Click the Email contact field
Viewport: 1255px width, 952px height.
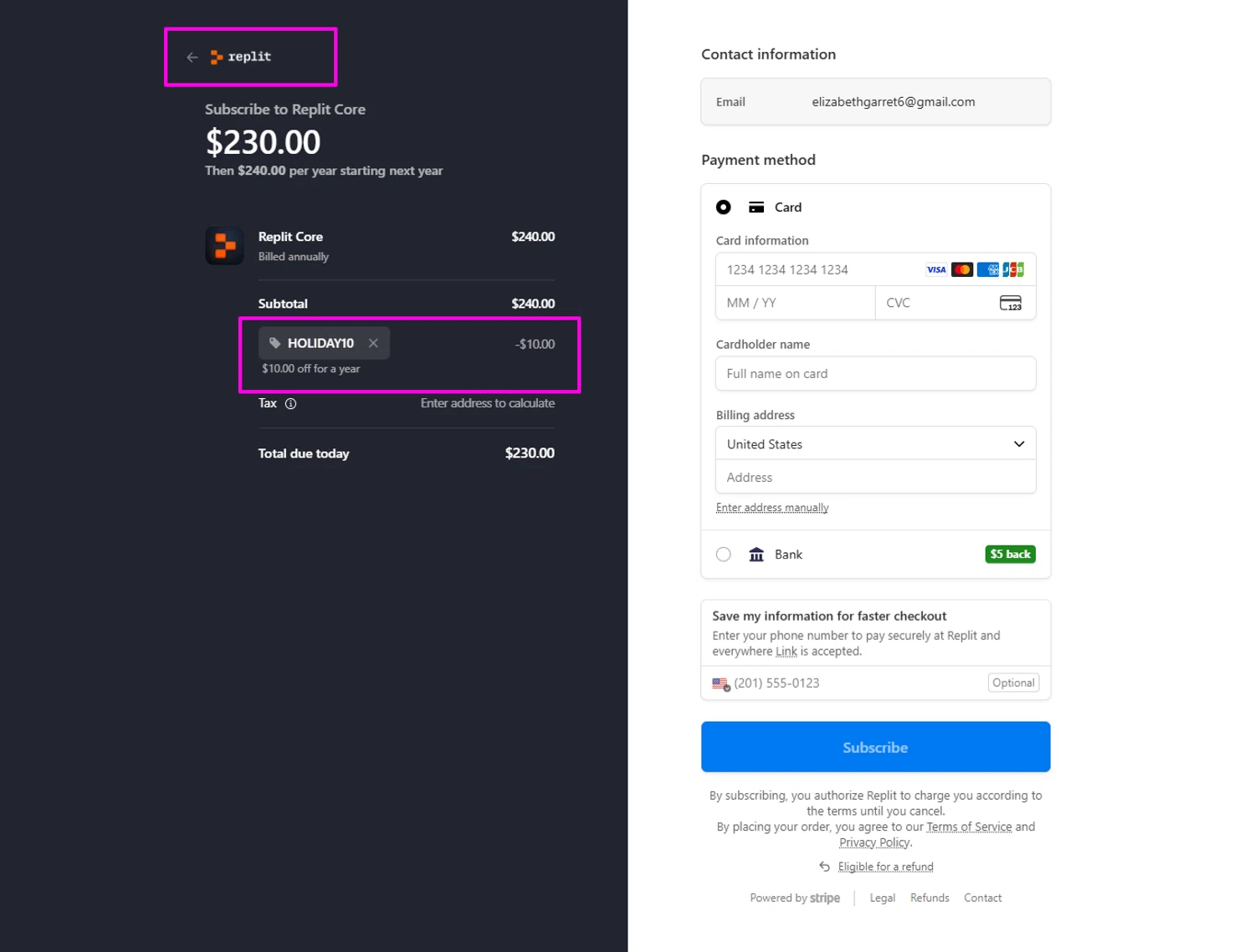[876, 102]
